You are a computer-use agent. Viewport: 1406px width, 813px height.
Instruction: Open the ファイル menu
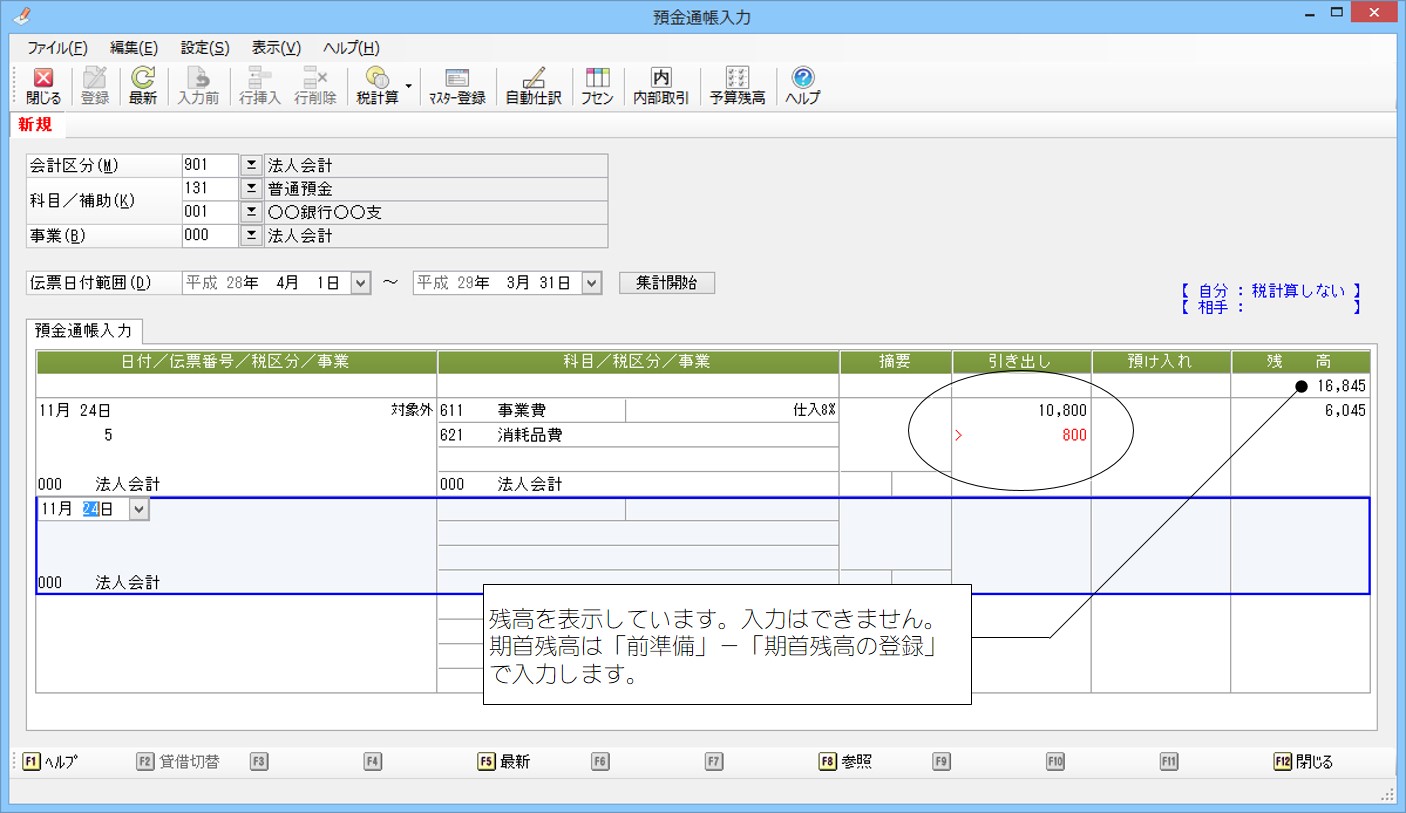[x=57, y=48]
